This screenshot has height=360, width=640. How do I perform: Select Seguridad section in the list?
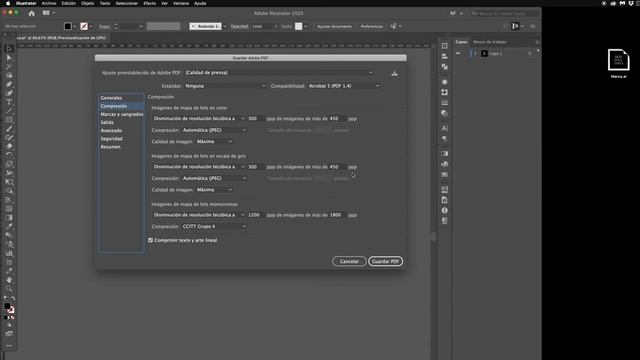(x=111, y=139)
